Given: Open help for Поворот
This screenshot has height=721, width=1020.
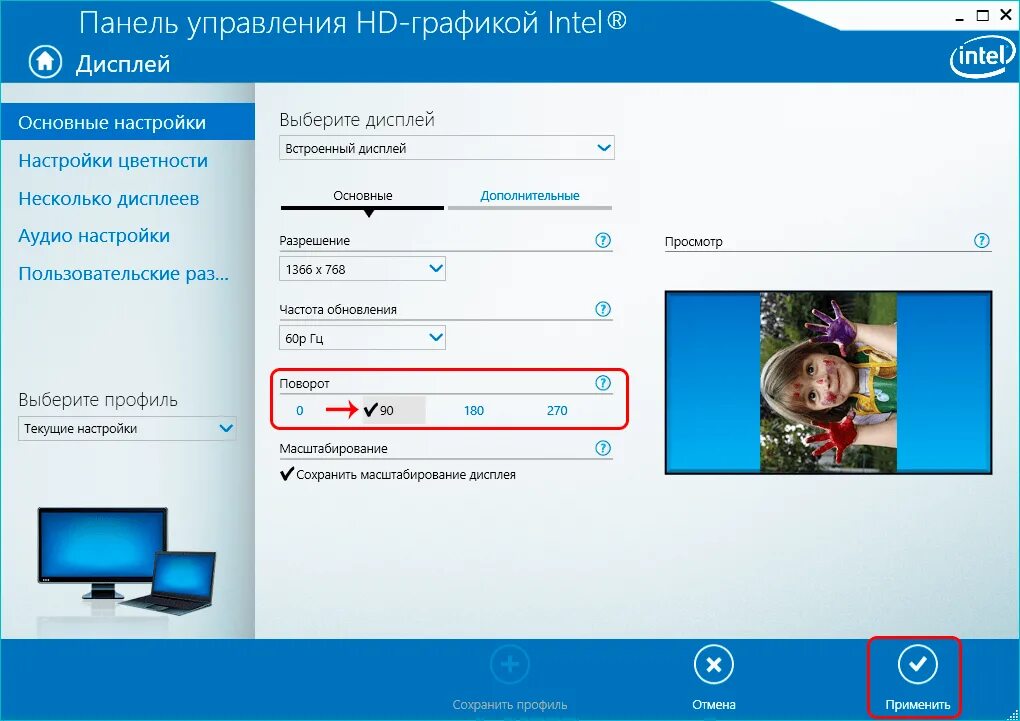Looking at the screenshot, I should tap(603, 383).
